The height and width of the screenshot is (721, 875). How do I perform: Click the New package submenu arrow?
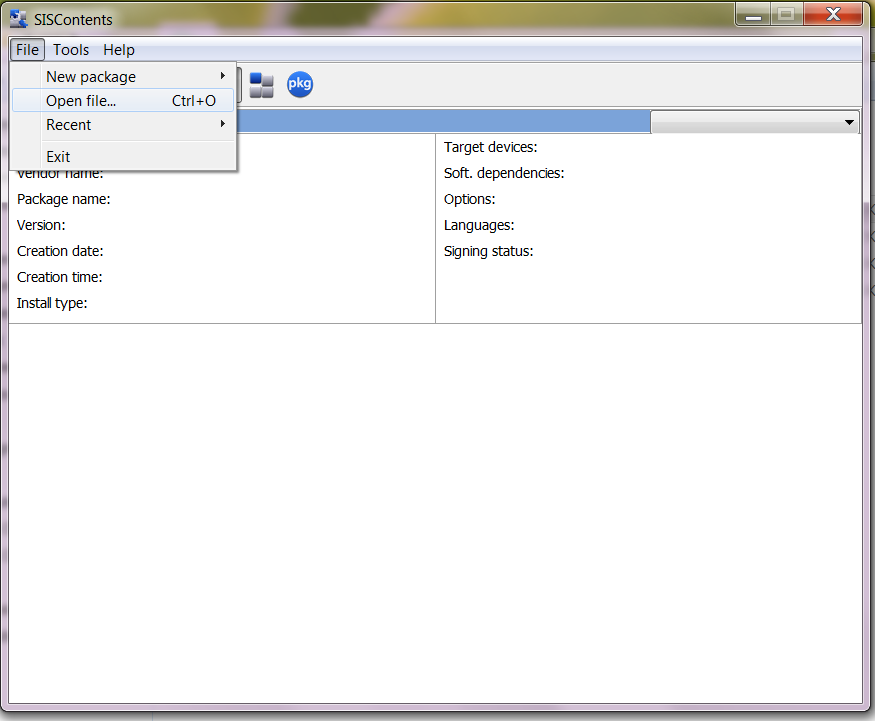[x=223, y=76]
